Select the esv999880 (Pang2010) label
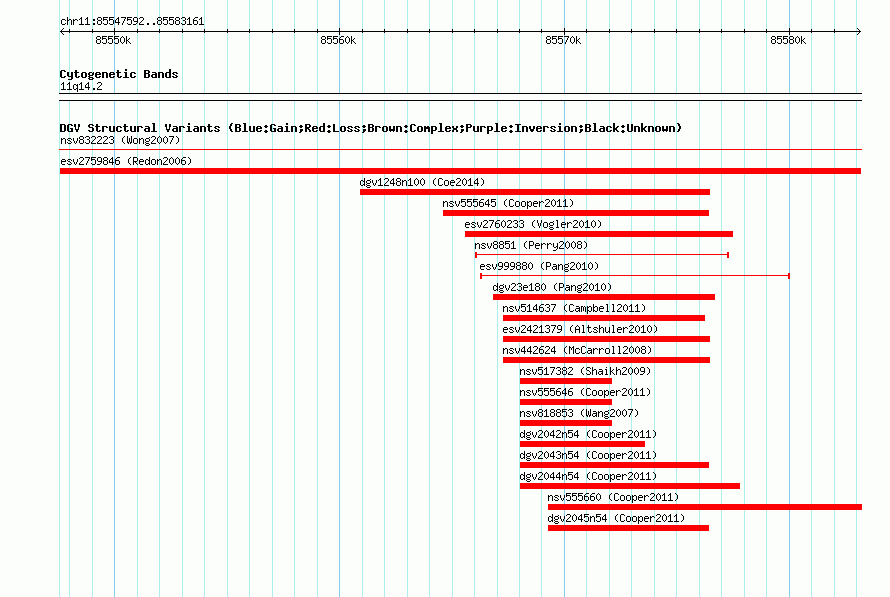Viewport: 890px width, 597px height. 539,266
